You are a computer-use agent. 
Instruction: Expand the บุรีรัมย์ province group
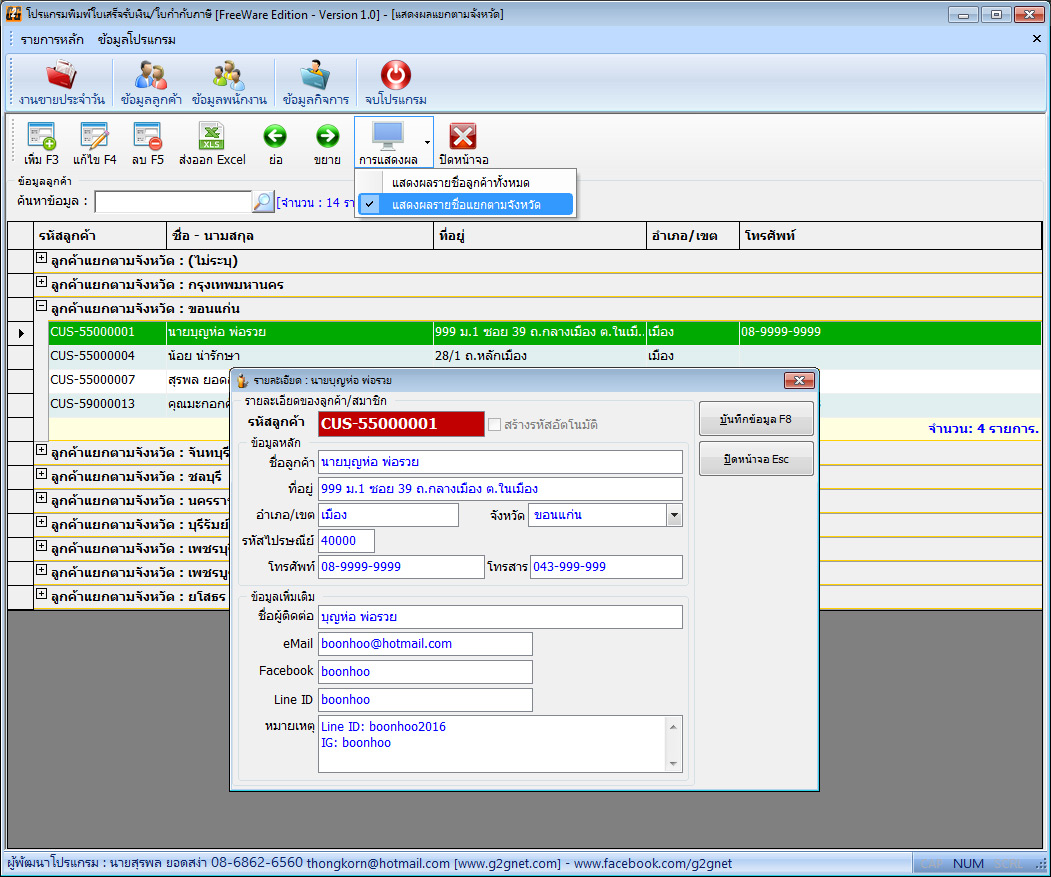[x=42, y=522]
